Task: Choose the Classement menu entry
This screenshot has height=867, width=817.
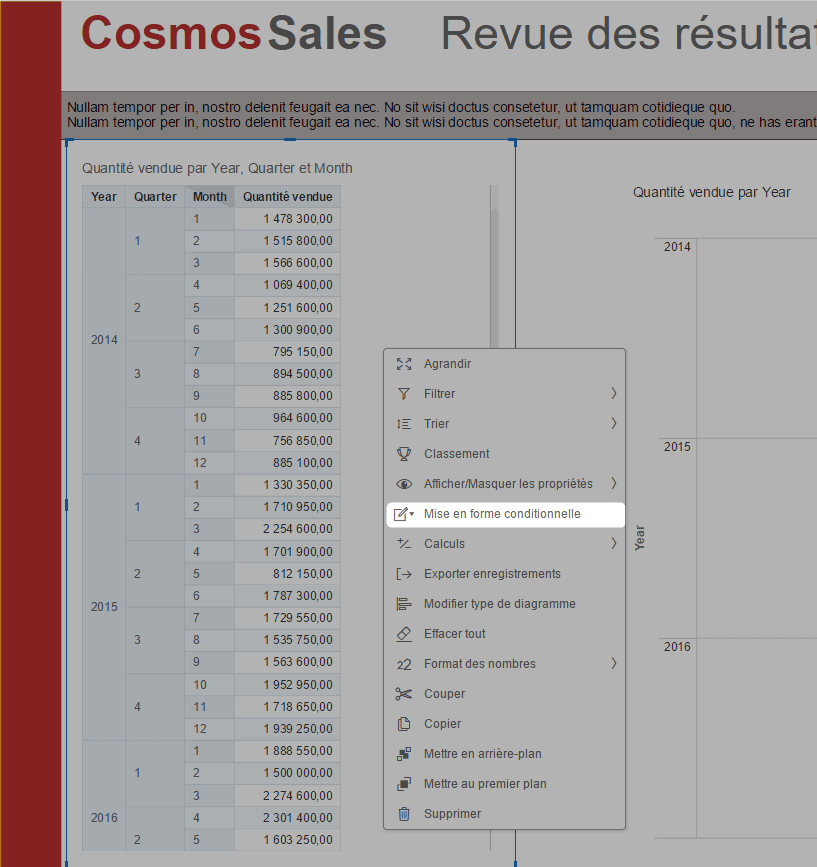Action: [x=505, y=453]
